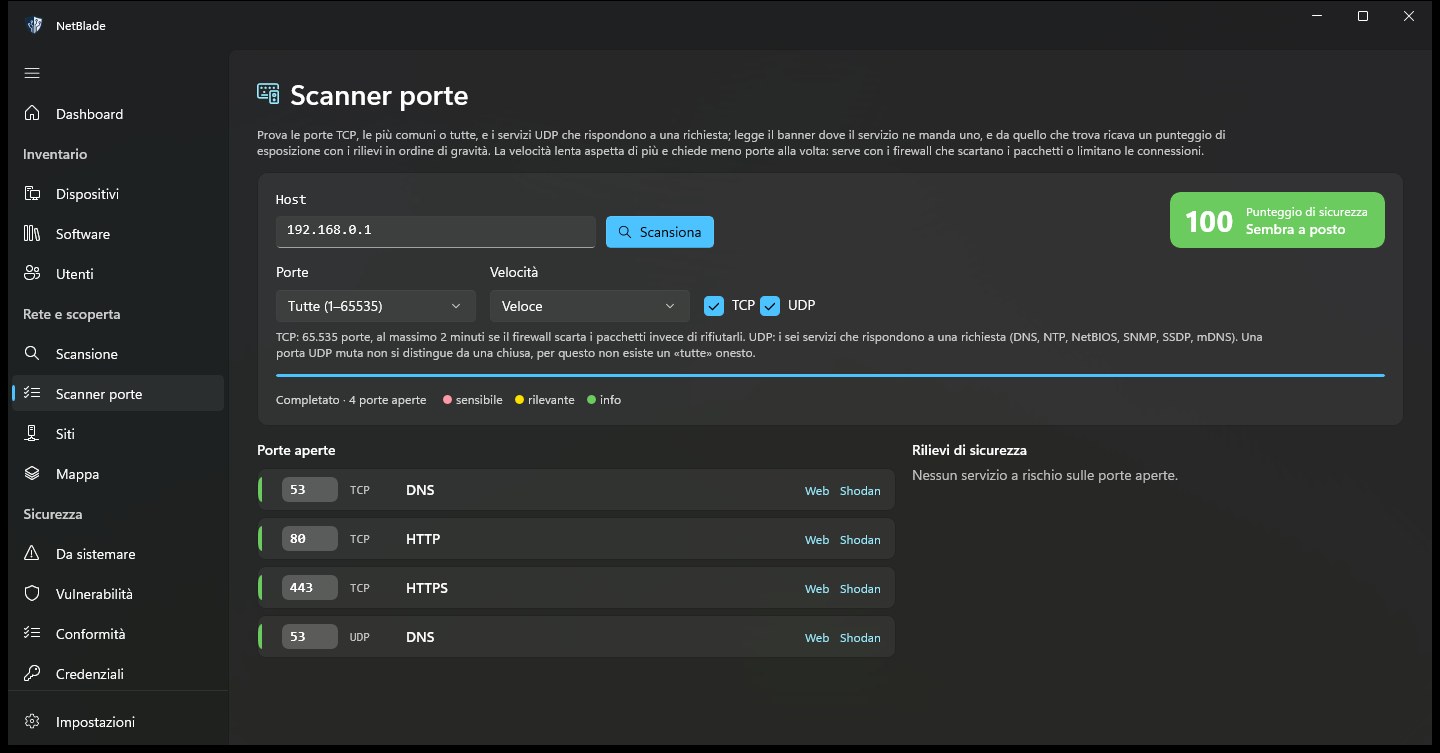
Task: Click the Scansione magnifier icon in sidebar
Action: (x=32, y=354)
